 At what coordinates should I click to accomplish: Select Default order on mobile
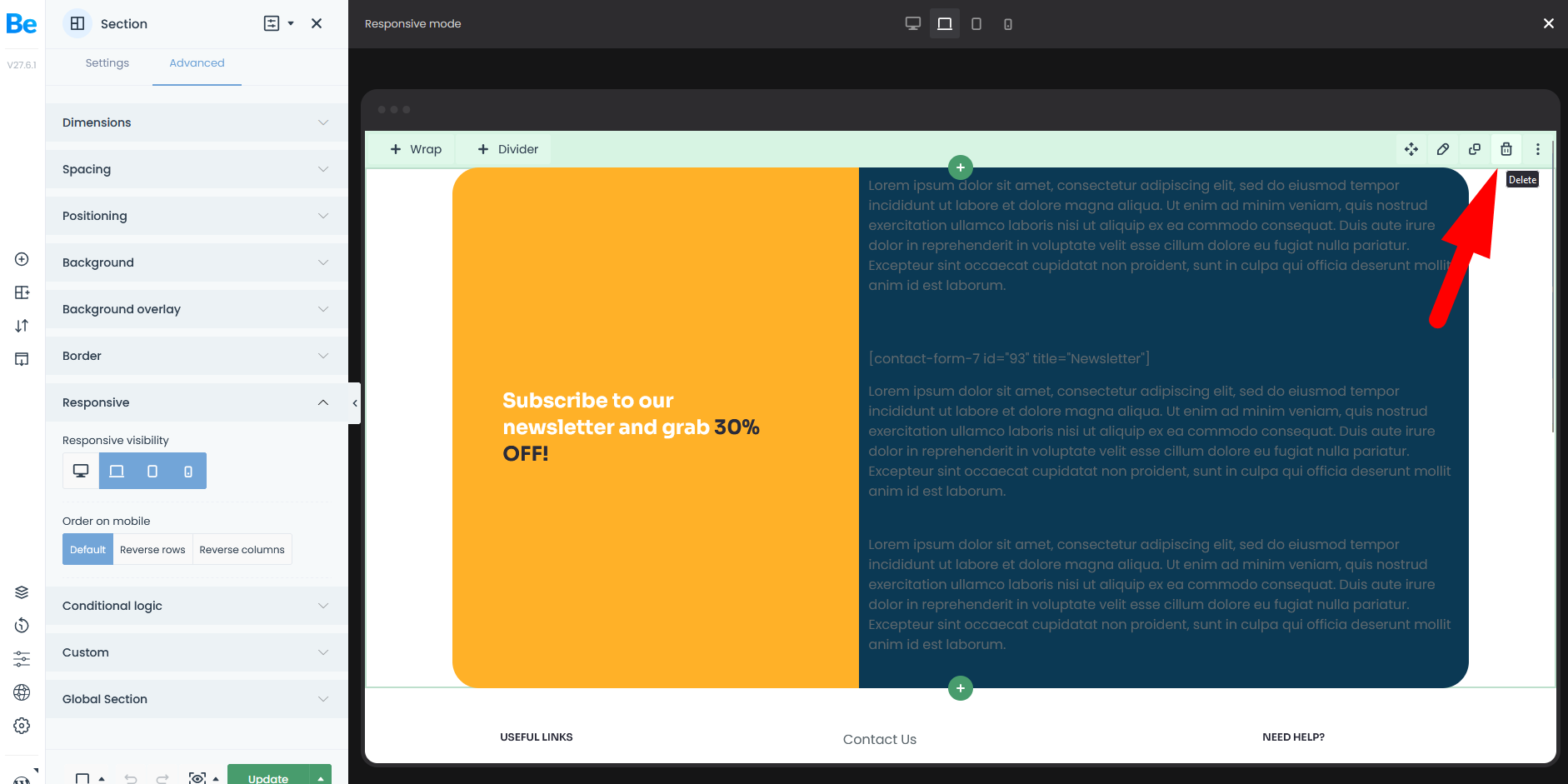click(x=87, y=550)
